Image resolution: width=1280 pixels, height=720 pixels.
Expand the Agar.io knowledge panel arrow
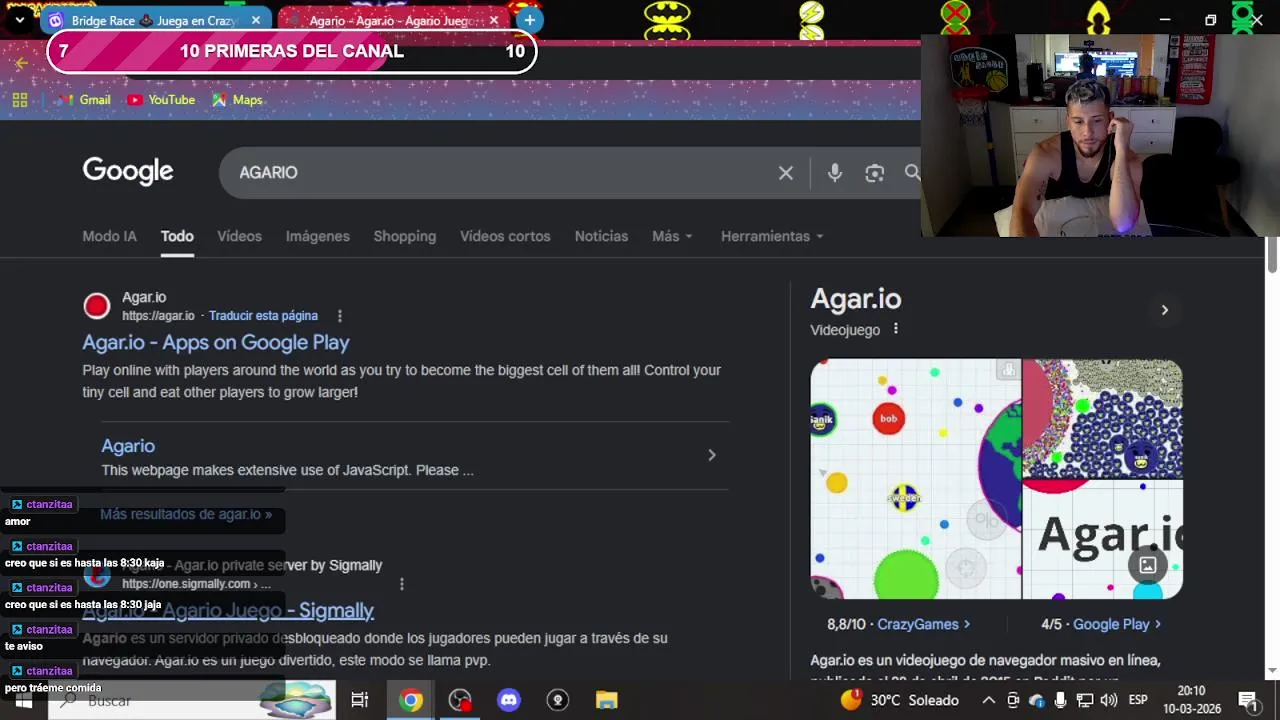click(x=1164, y=310)
